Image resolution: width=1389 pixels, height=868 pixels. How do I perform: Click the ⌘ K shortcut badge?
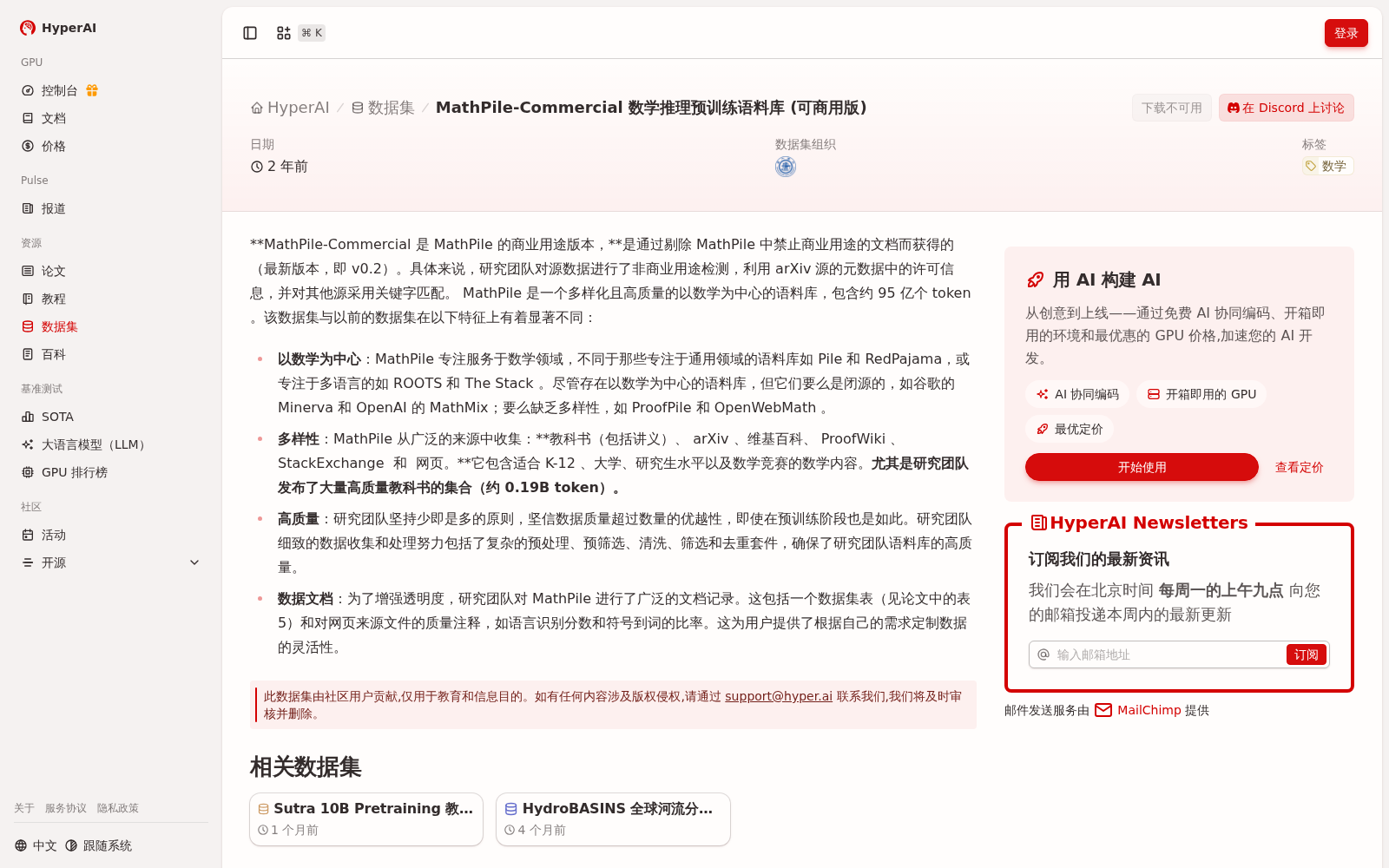312,33
